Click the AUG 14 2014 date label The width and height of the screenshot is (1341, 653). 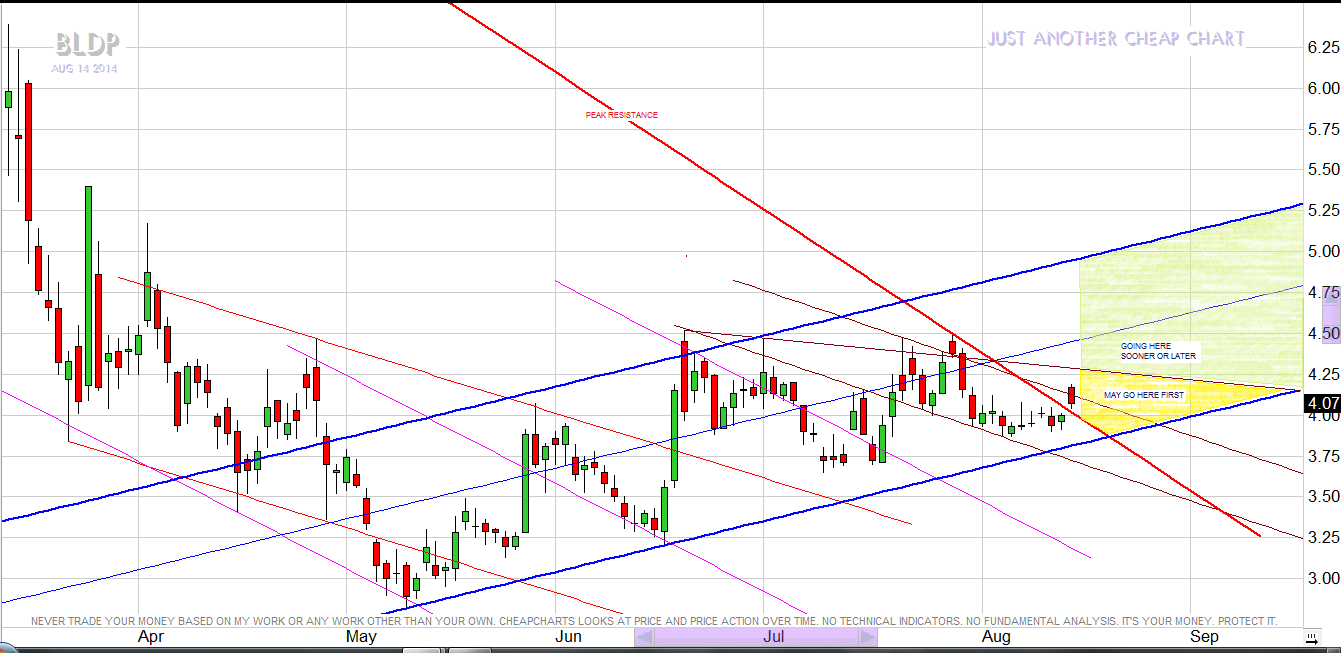[84, 69]
